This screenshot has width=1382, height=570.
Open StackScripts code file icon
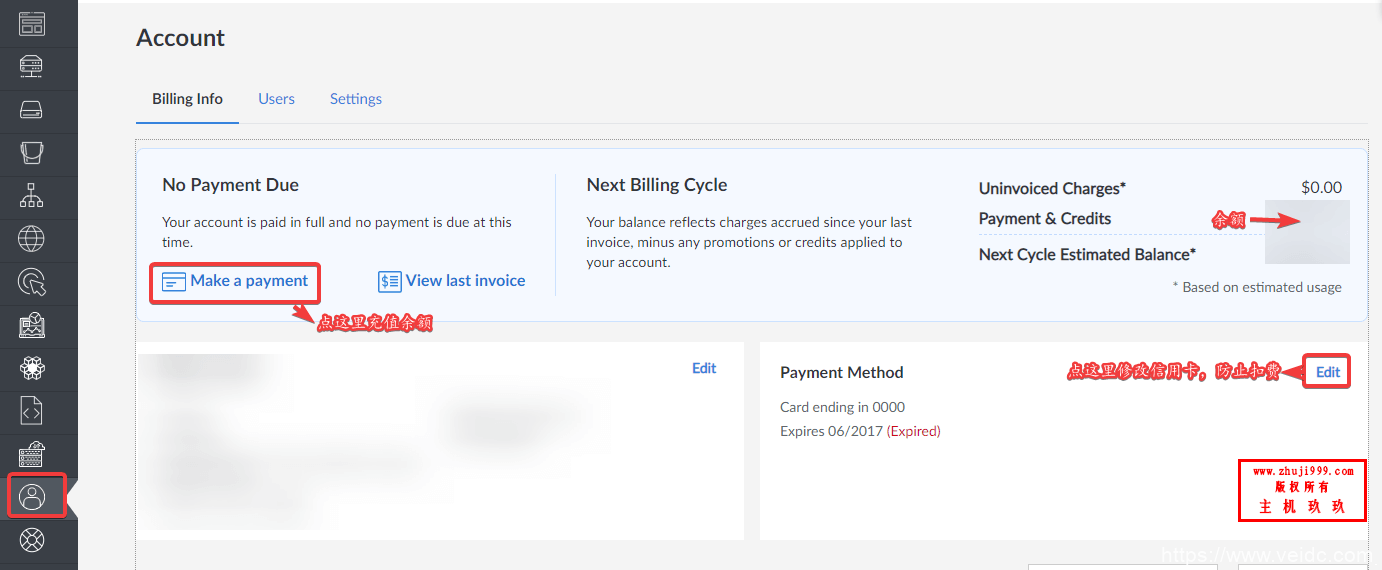click(x=32, y=411)
